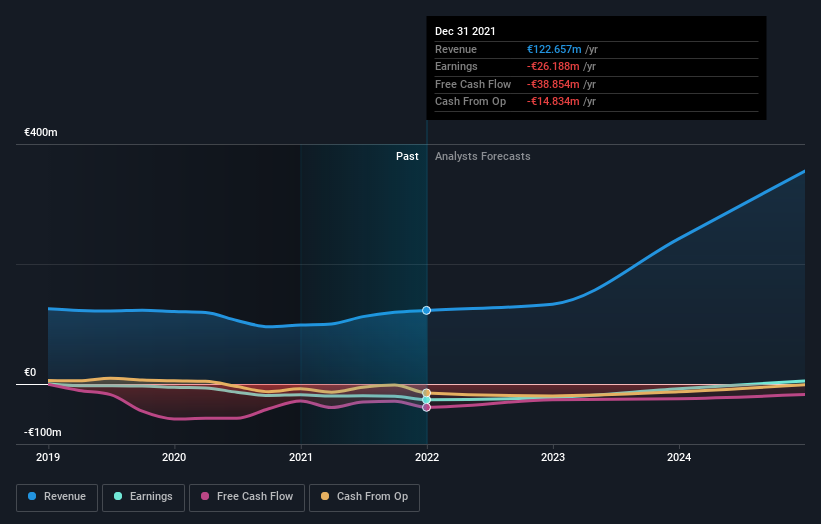Click the 2020 x-axis label

pyautogui.click(x=174, y=458)
